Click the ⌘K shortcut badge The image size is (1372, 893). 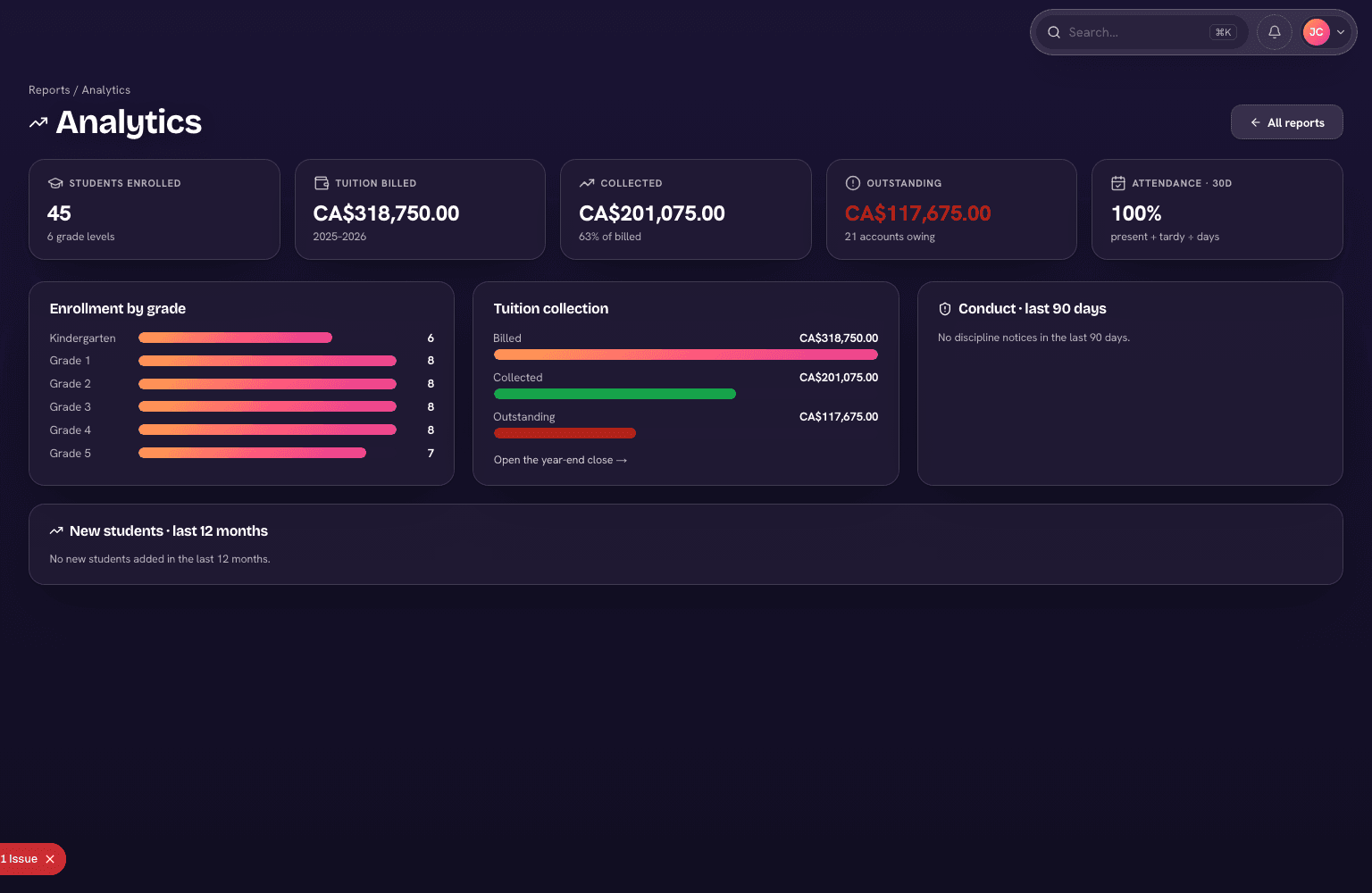tap(1223, 32)
